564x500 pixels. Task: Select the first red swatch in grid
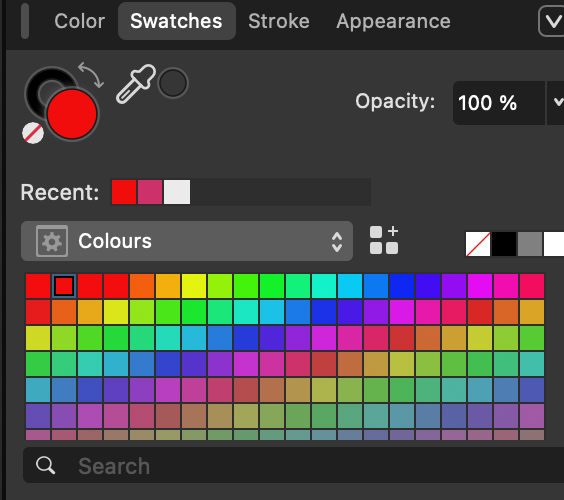coord(38,286)
